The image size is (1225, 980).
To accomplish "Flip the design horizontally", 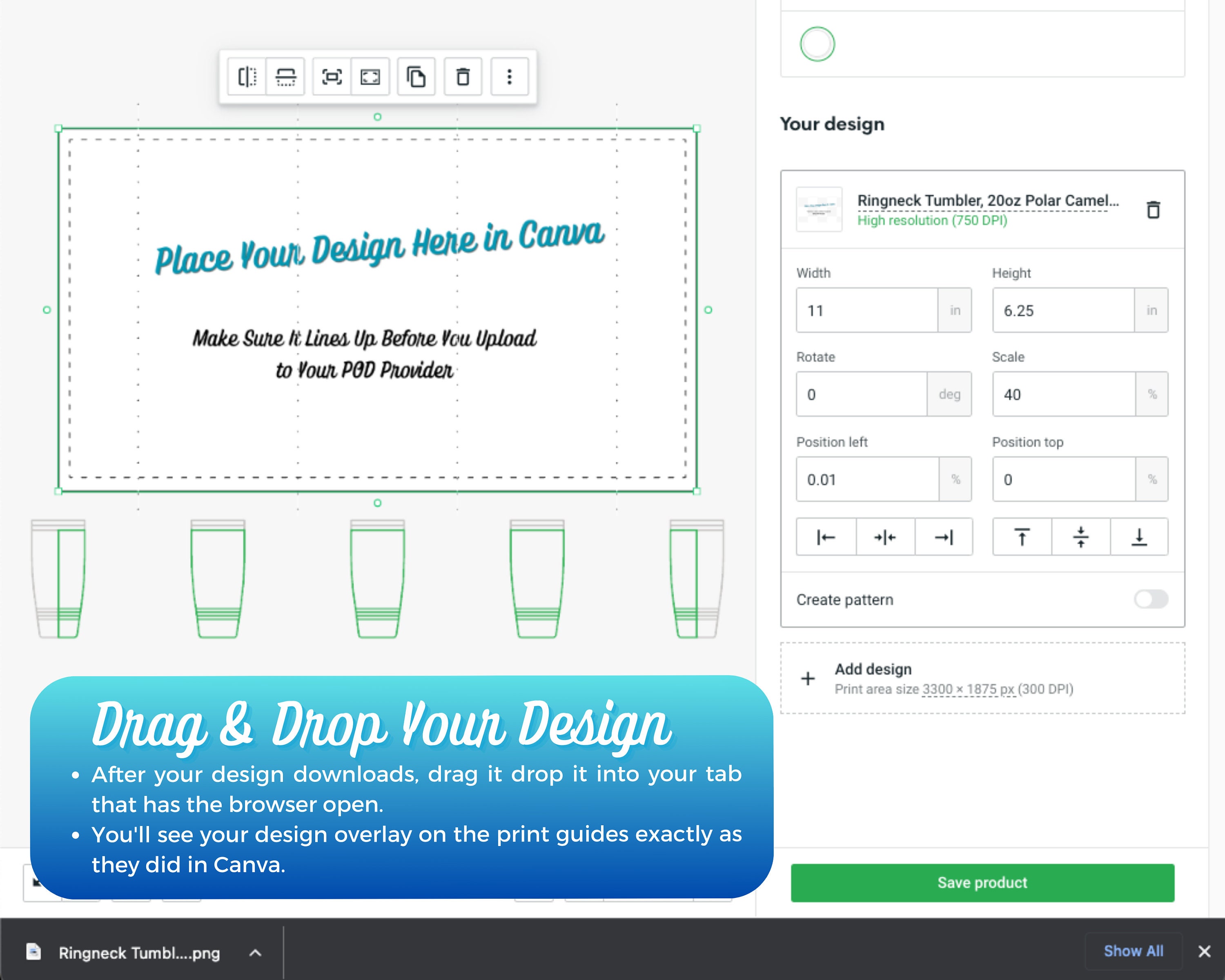I will pos(247,77).
